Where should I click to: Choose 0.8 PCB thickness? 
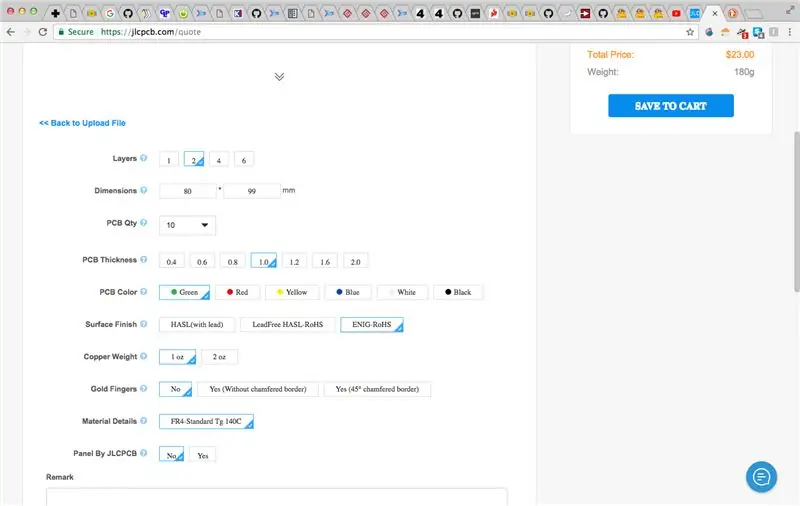click(233, 261)
